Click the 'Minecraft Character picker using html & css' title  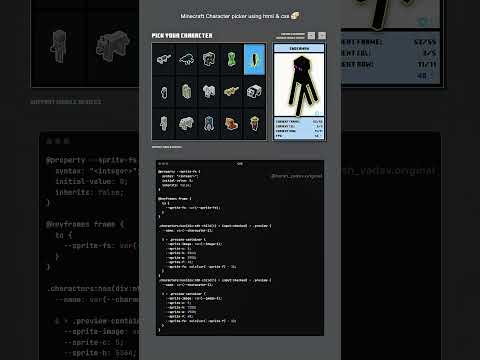coord(235,16)
